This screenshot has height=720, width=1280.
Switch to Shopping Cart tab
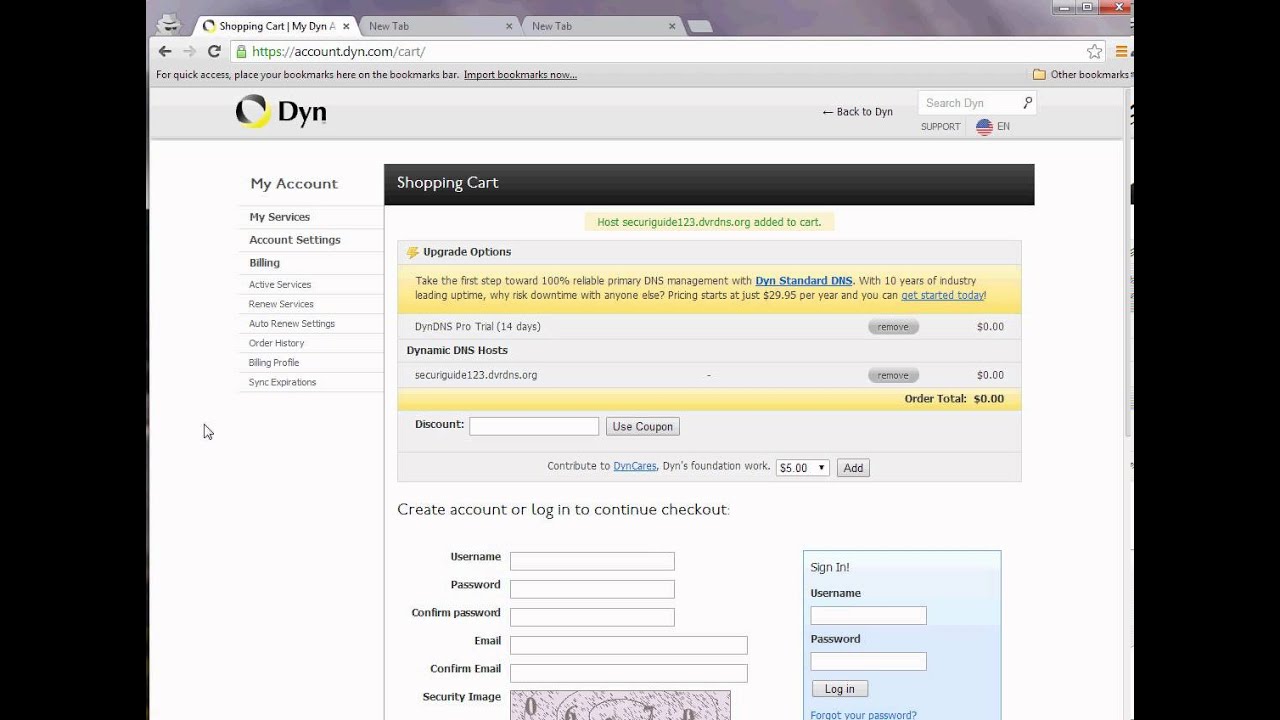(x=273, y=26)
